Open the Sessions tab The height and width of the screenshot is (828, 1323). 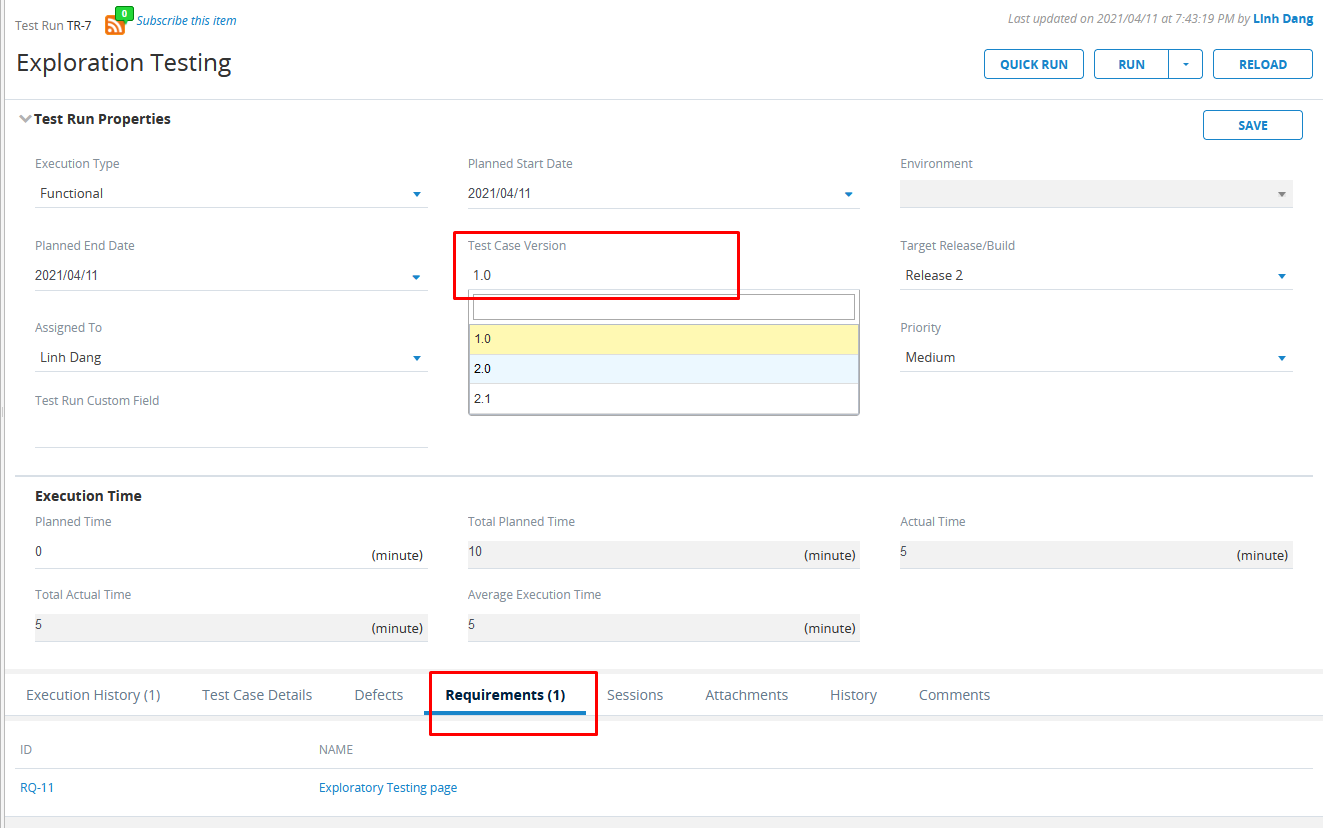click(x=635, y=695)
